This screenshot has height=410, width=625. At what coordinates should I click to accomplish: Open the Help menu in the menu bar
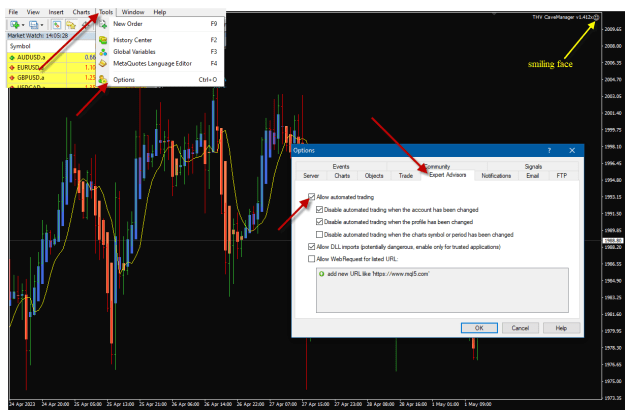(x=160, y=12)
